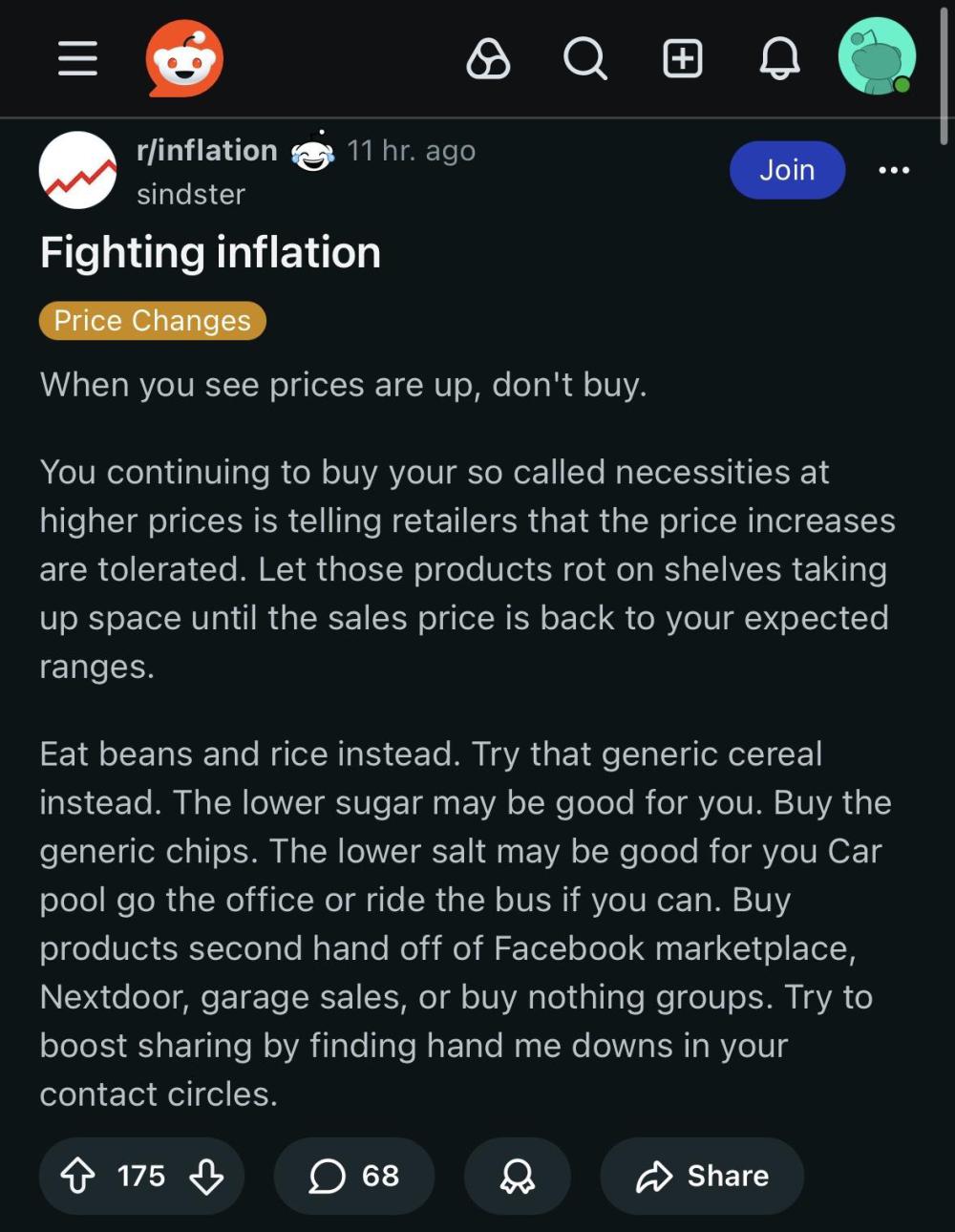Create a new post with plus icon
This screenshot has height=1232, width=955.
[683, 59]
